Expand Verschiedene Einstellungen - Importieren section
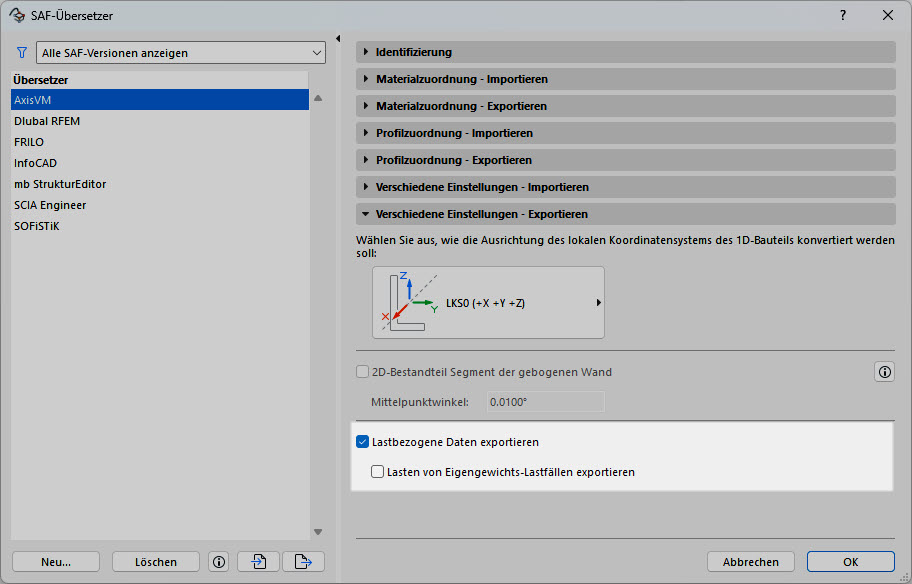This screenshot has height=584, width=912. coord(626,187)
